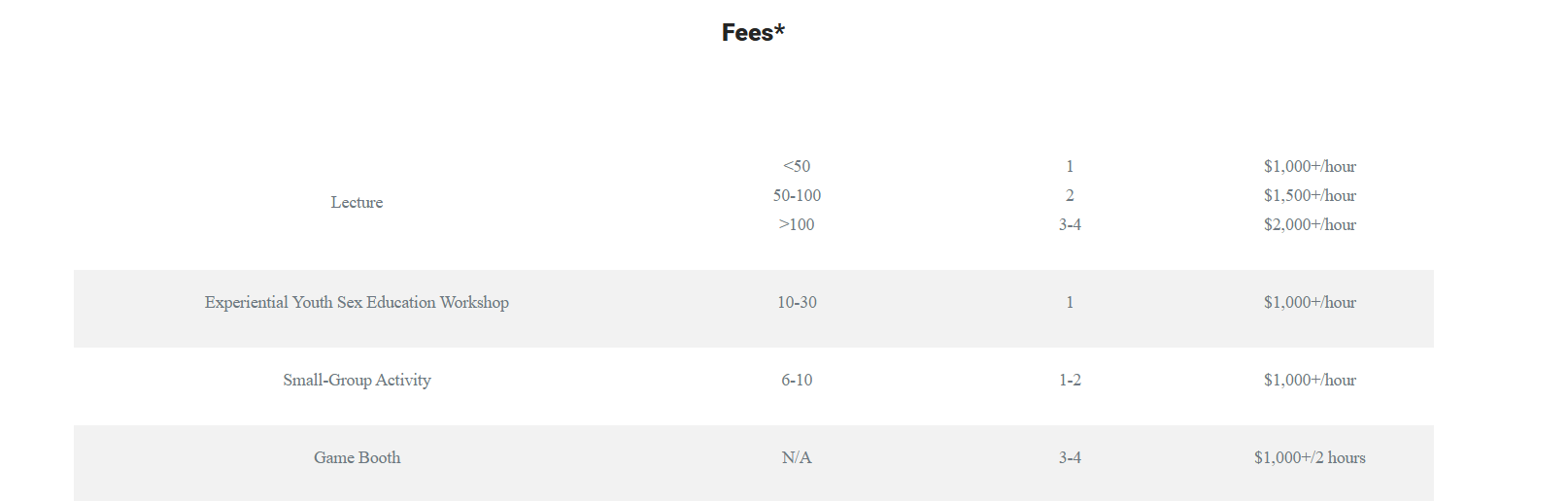Viewport: 1568px width, 501px height.
Task: Click the >100 audience size entry
Action: (797, 224)
